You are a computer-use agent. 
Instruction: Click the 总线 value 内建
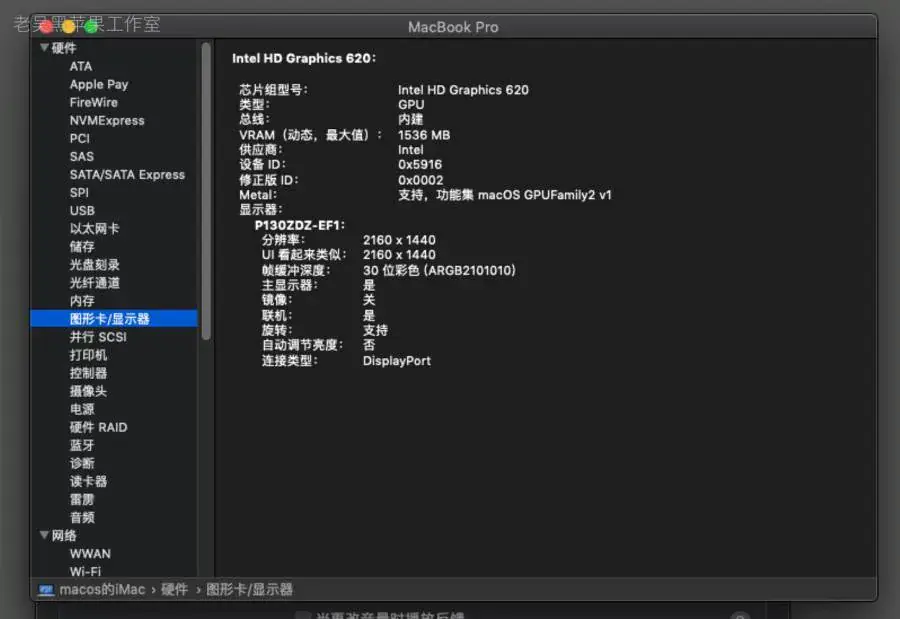click(410, 119)
